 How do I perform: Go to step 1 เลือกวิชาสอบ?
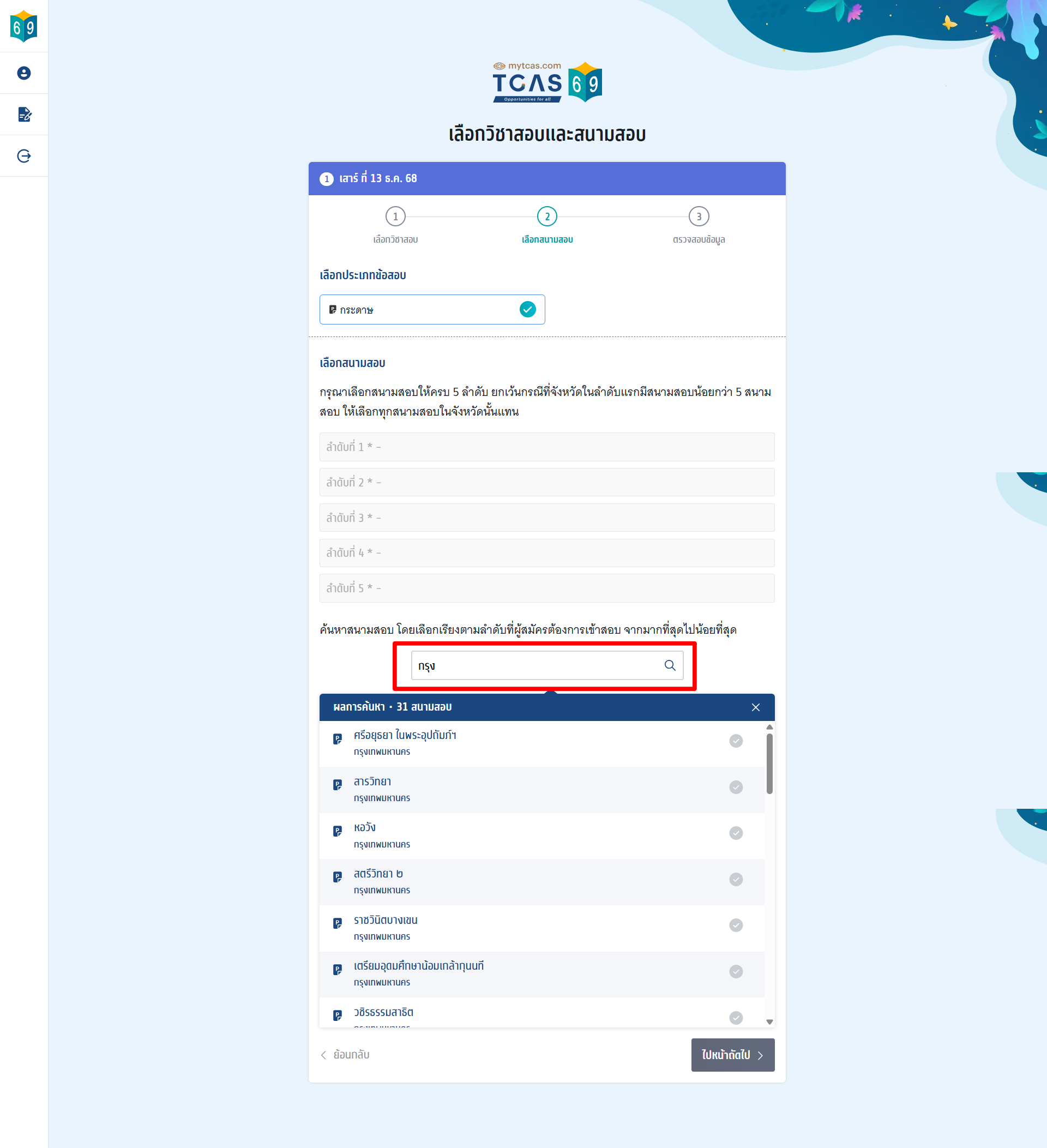[x=395, y=217]
